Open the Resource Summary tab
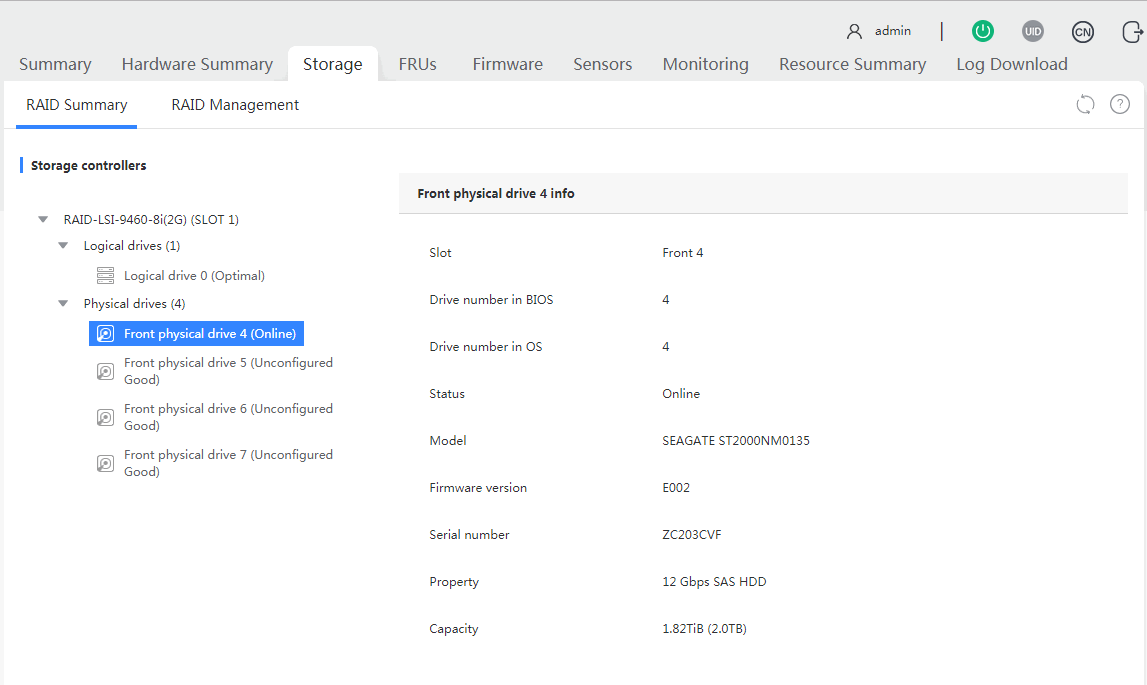The width and height of the screenshot is (1147, 685). click(x=852, y=64)
